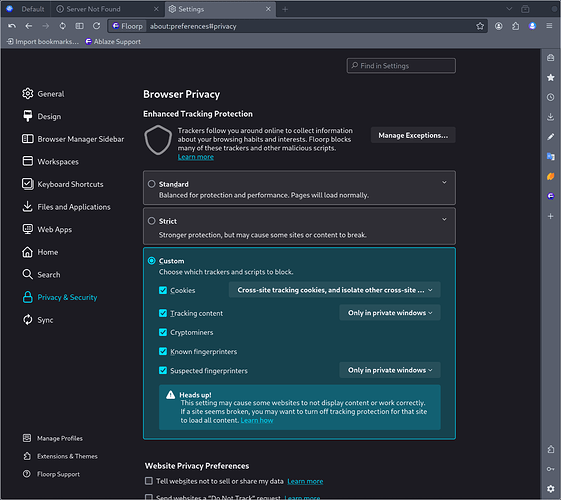Open the bookmarks star in the right sidebar
The height and width of the screenshot is (500, 561).
[x=550, y=77]
